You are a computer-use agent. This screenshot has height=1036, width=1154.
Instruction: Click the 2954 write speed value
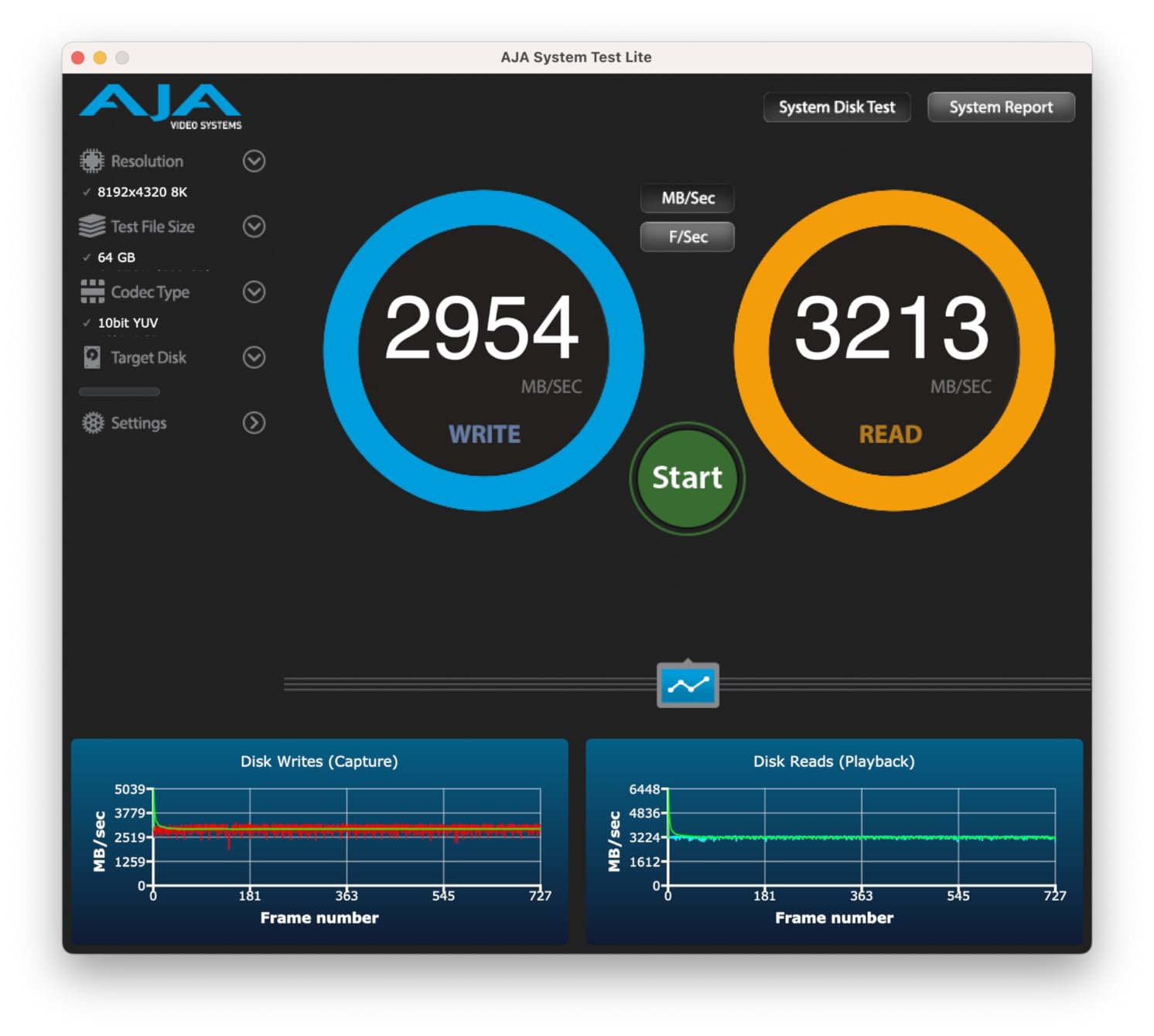click(x=482, y=328)
